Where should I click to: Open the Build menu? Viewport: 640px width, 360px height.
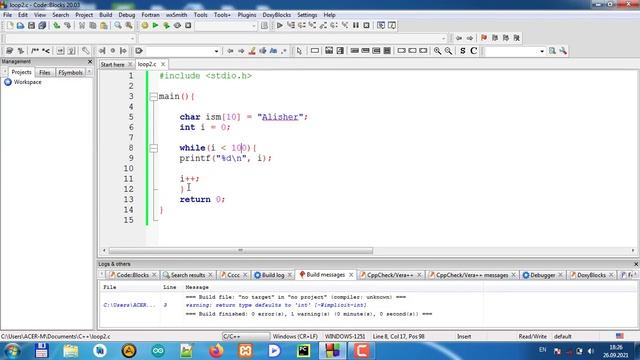point(106,15)
